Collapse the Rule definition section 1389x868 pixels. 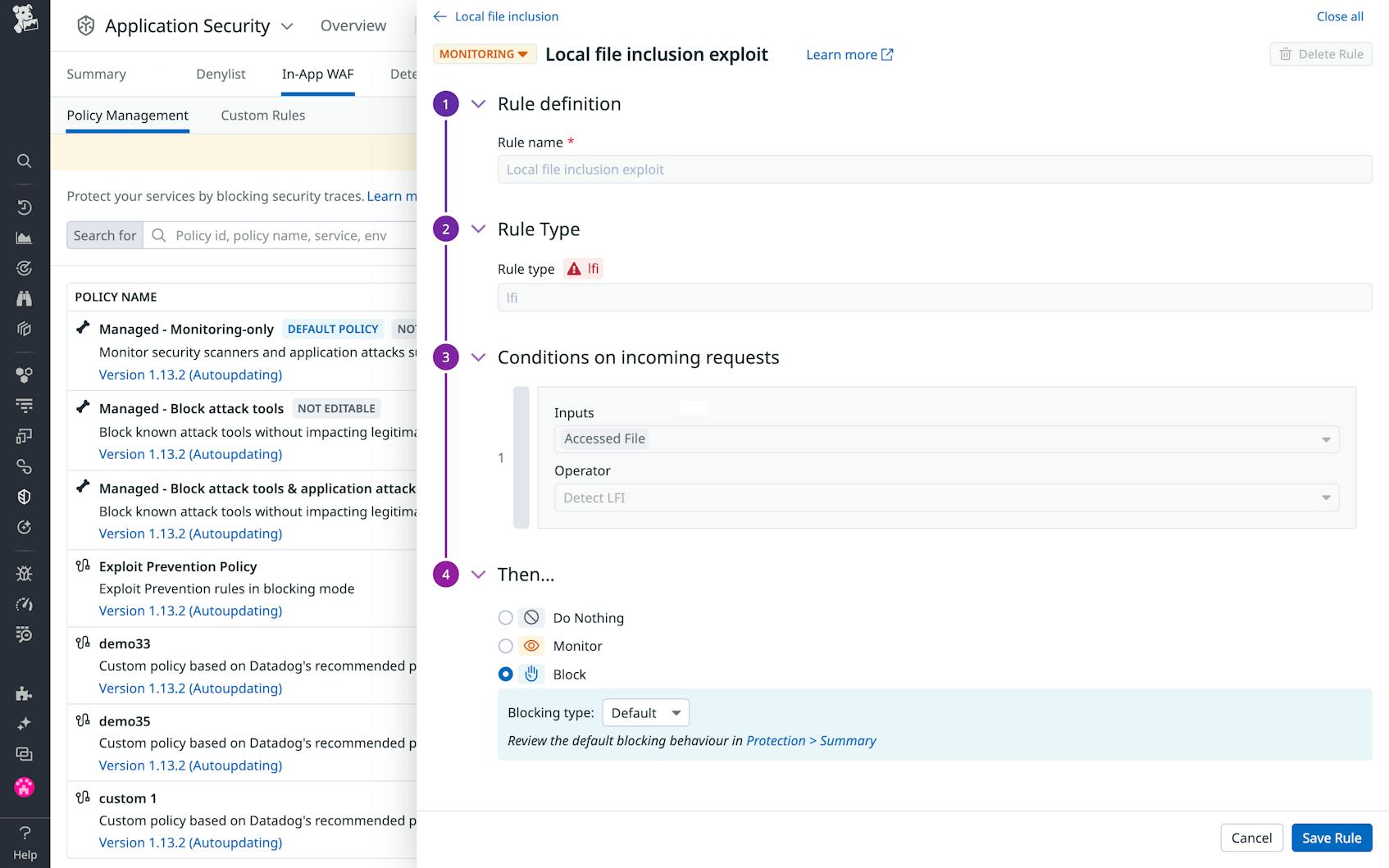point(478,104)
